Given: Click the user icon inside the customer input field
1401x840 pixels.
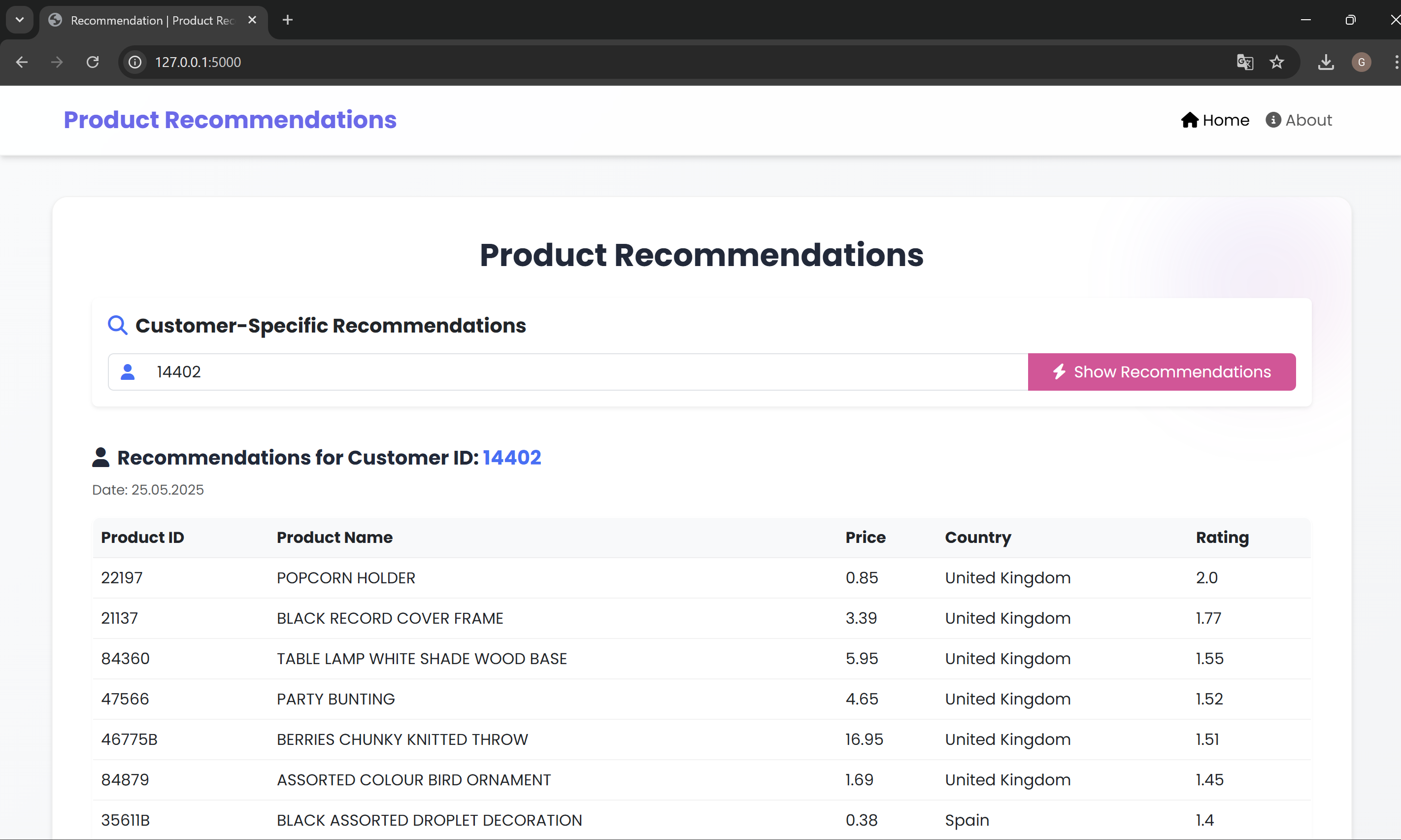Looking at the screenshot, I should pos(128,372).
